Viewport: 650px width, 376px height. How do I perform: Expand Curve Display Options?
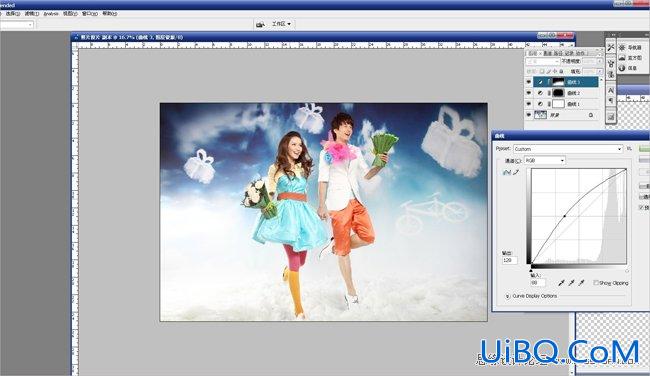[507, 296]
